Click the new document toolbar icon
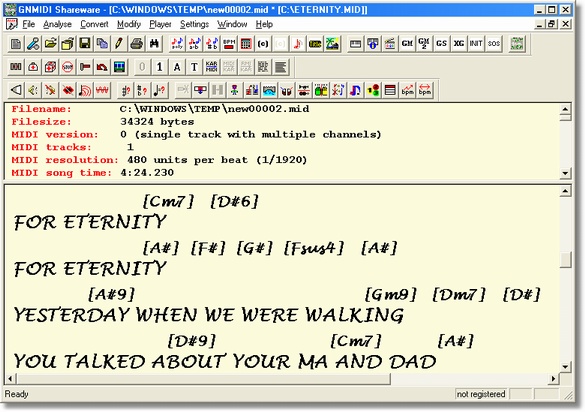Image resolution: width=585 pixels, height=412 pixels. coord(16,44)
